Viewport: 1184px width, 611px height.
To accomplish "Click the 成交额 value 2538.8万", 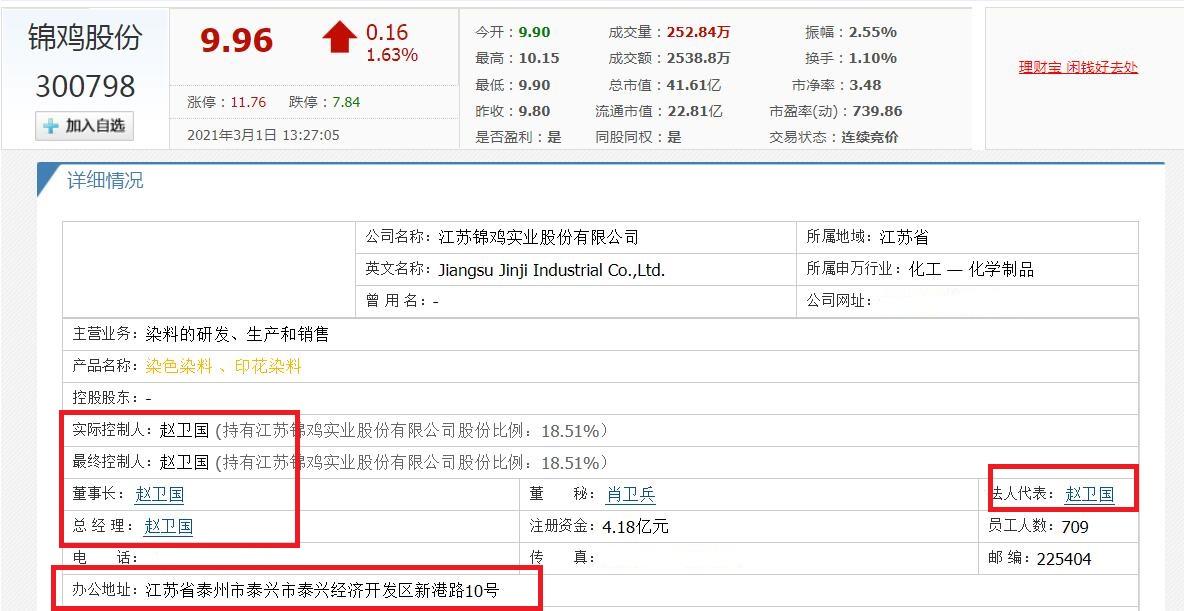I will [x=698, y=58].
